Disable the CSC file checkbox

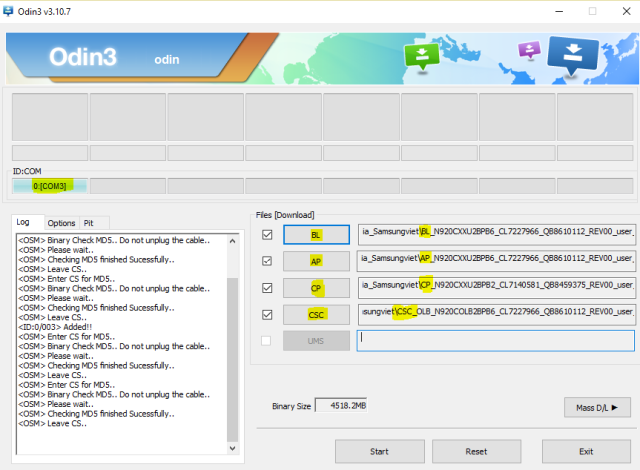(x=267, y=315)
